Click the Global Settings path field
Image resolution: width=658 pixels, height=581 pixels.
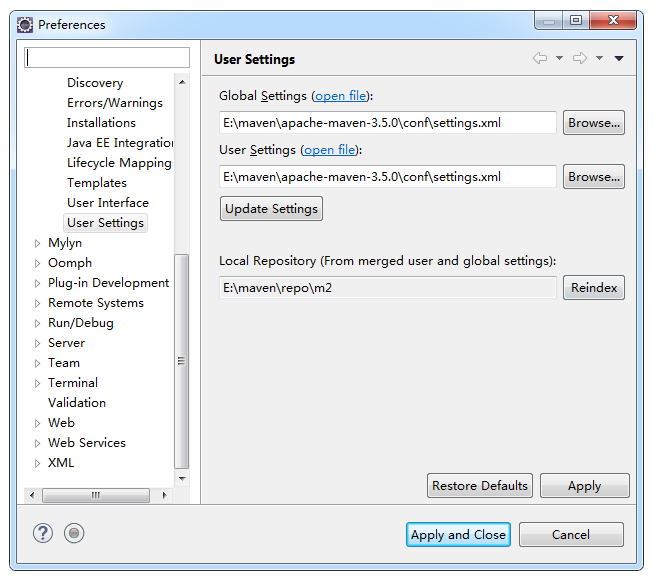pos(388,122)
